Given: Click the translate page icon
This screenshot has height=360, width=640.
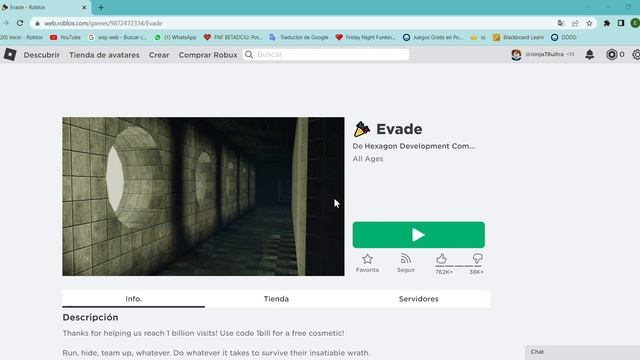Looking at the screenshot, I should tap(561, 23).
